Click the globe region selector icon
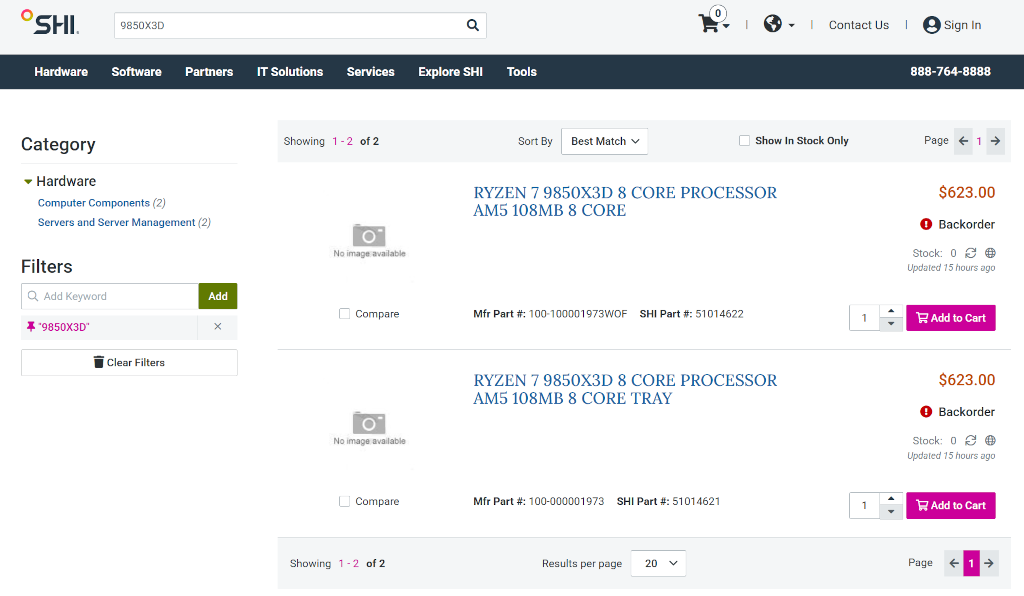This screenshot has height=596, width=1024. coord(773,24)
